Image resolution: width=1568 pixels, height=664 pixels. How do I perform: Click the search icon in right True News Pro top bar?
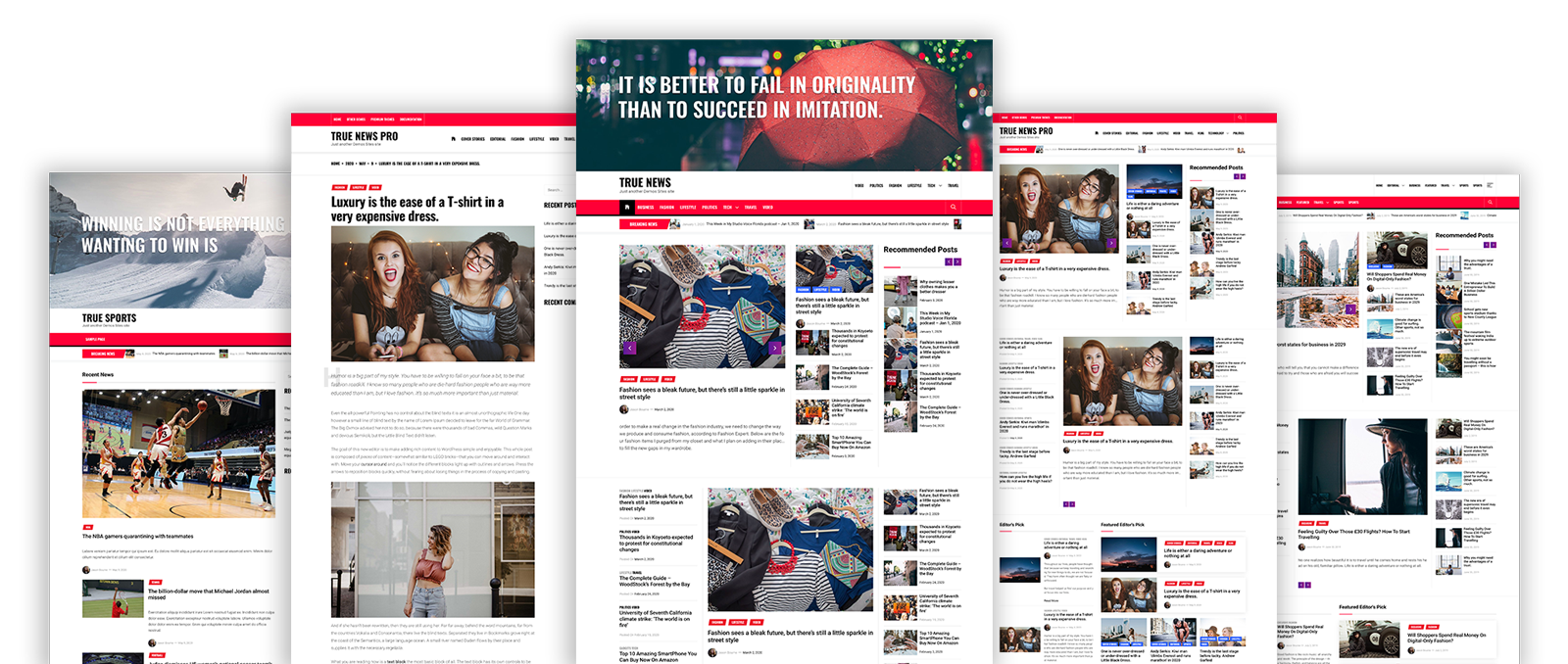[1240, 118]
